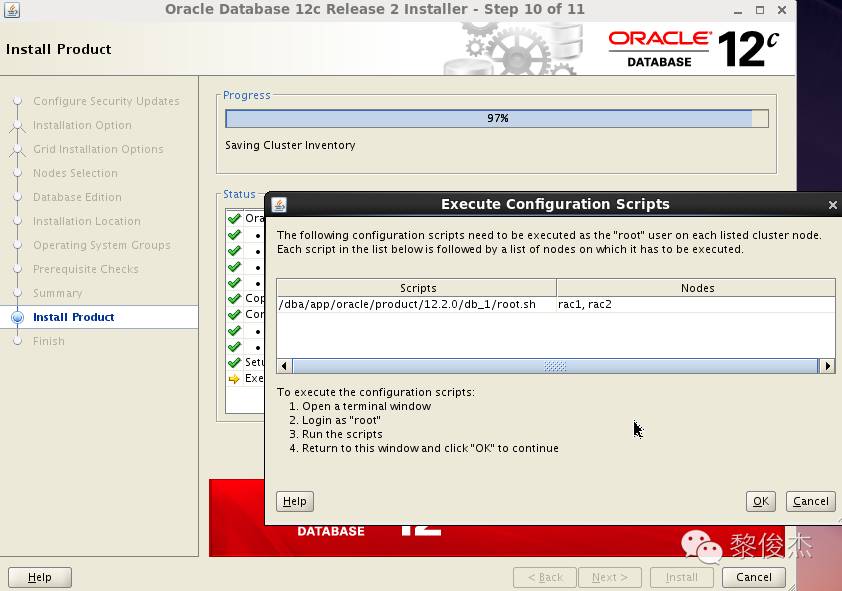Click the green checkmark beside 'Ora' status row

tap(234, 218)
